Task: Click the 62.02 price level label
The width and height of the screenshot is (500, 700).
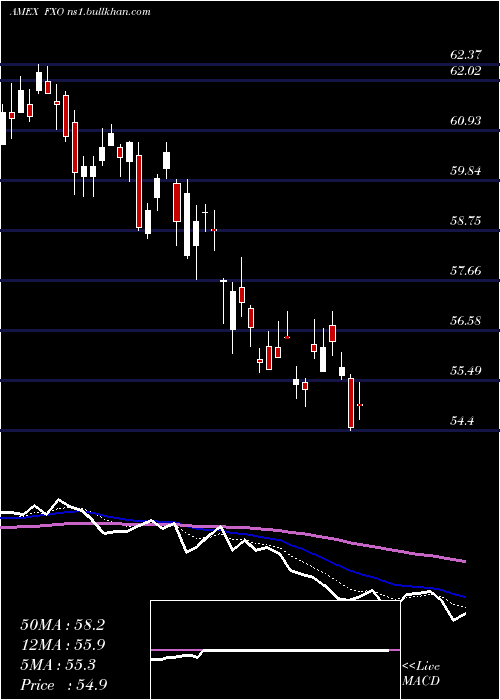Action: 466,71
